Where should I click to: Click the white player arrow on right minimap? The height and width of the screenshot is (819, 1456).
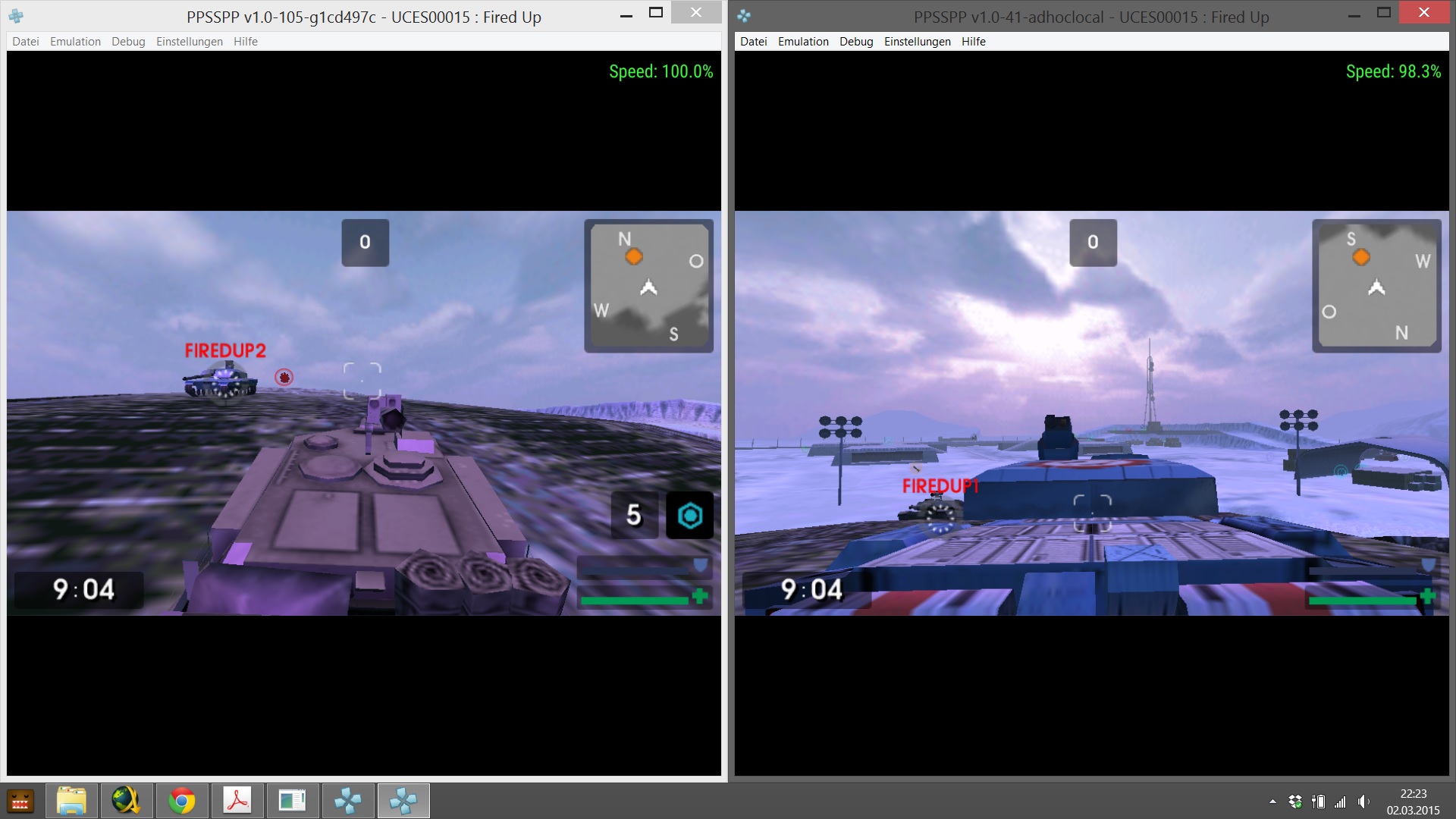coord(1376,287)
